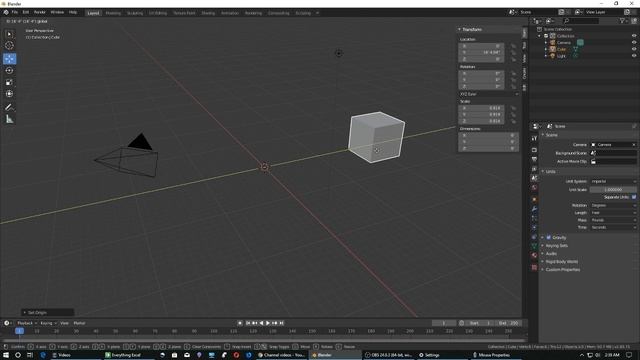Switch to the Modeling workspace tab
Screen dimensions: 640x360
[x=113, y=13]
